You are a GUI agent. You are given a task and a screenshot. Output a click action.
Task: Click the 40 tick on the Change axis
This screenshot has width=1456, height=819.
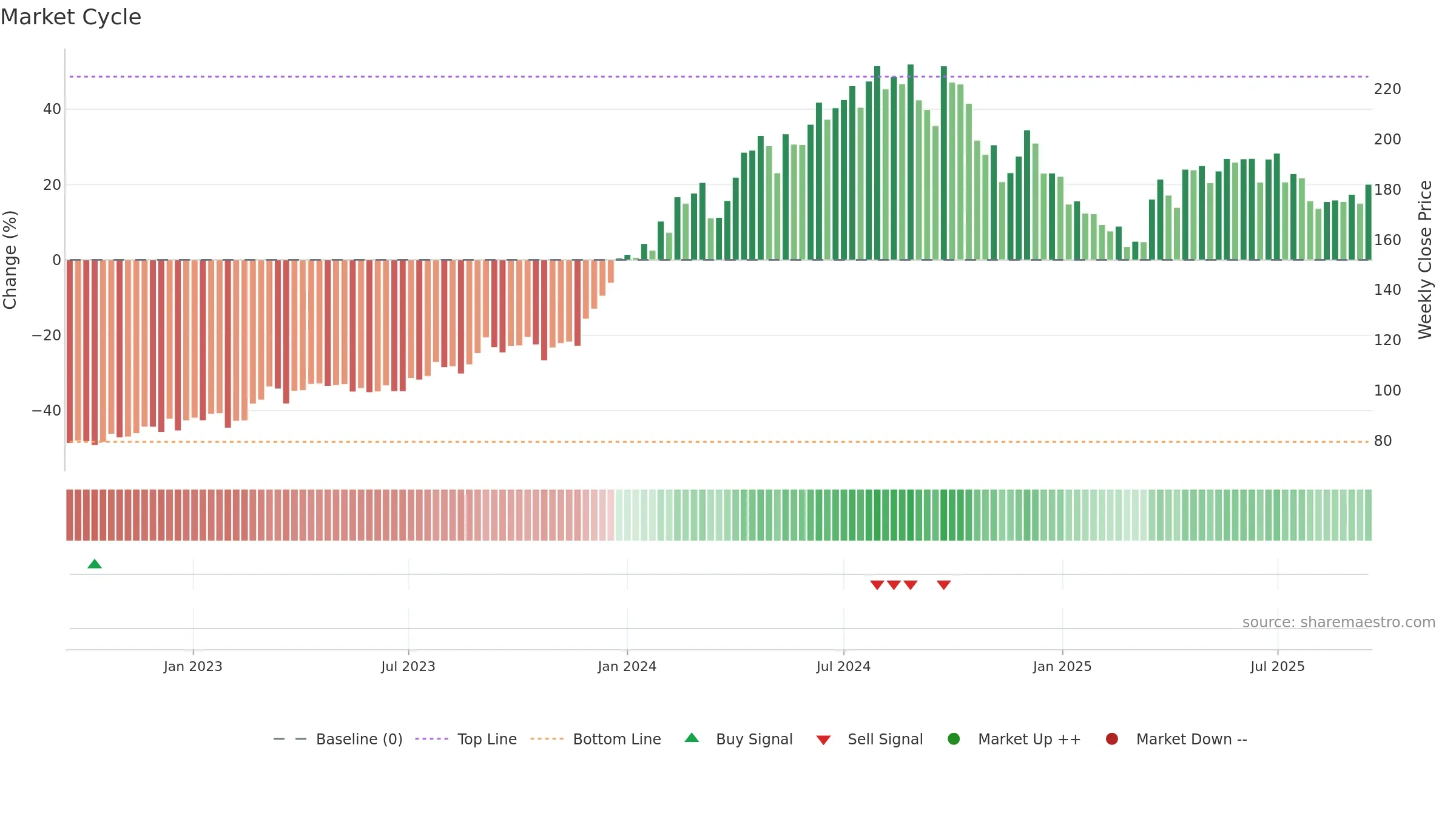click(x=52, y=109)
